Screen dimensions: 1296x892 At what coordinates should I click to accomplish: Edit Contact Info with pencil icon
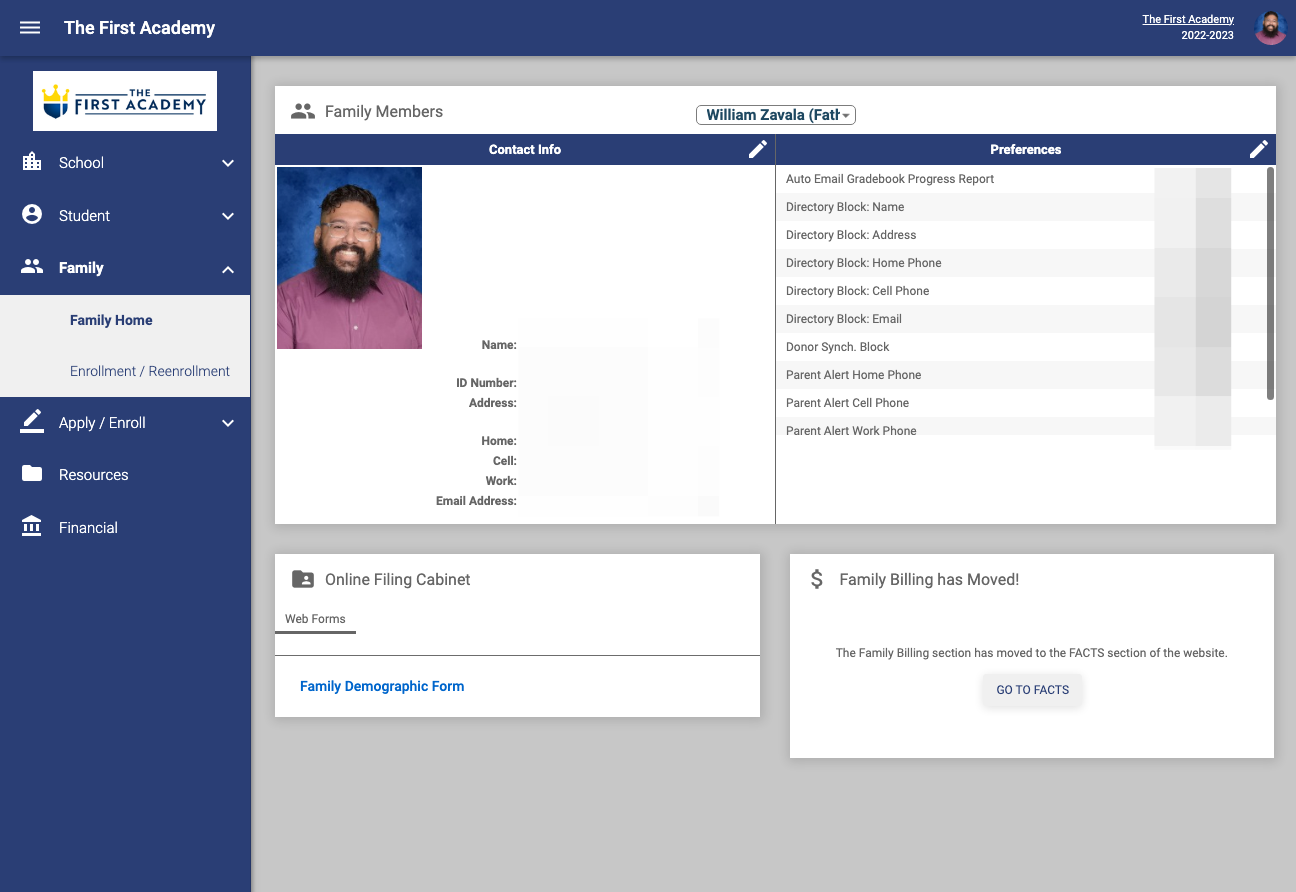(x=758, y=149)
